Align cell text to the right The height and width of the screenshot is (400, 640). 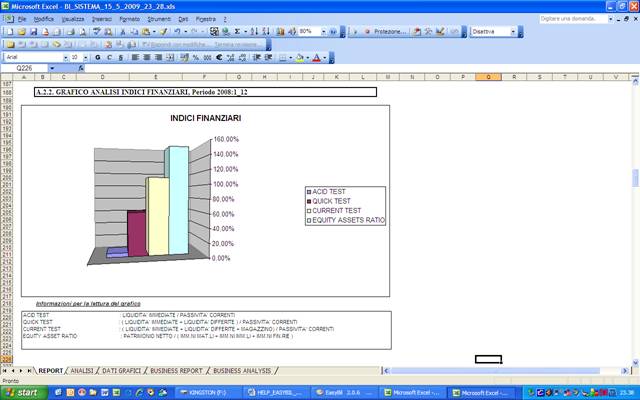tap(158, 58)
